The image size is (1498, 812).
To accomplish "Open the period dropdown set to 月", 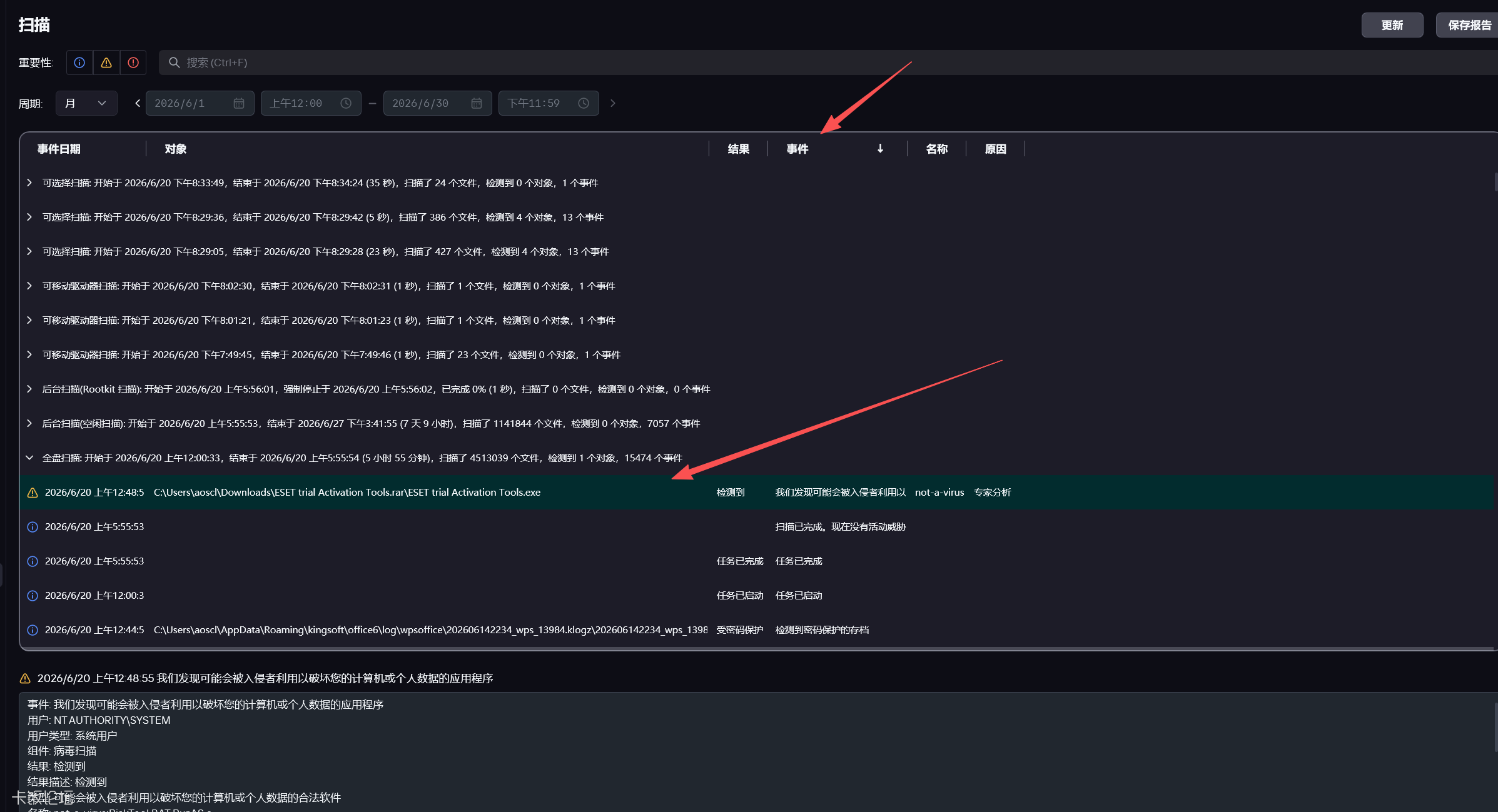I will click(x=86, y=103).
